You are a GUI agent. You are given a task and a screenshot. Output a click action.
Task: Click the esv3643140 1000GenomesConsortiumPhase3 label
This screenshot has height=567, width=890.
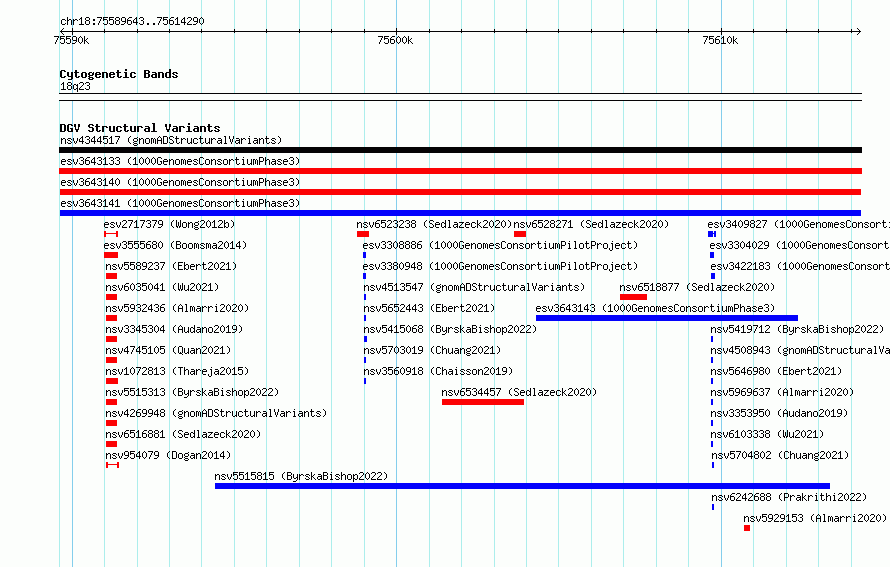pos(180,182)
